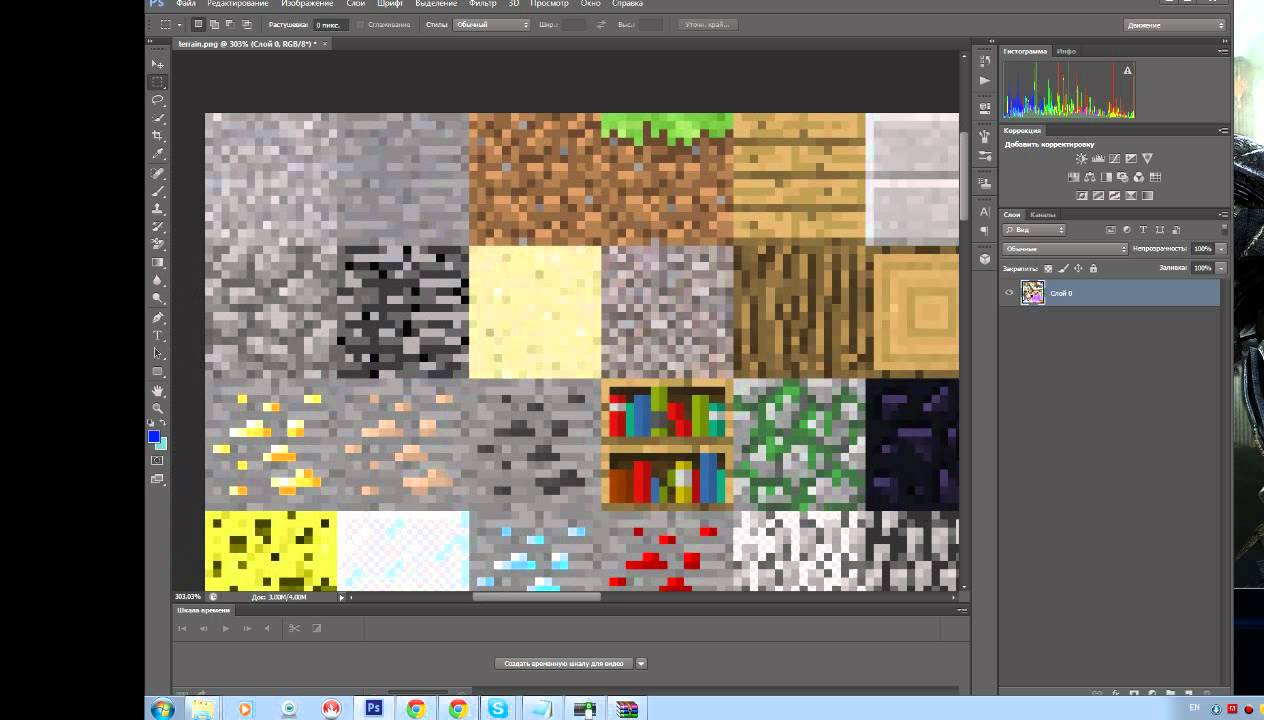The width and height of the screenshot is (1264, 720).
Task: Select the Brush tool
Action: (x=158, y=191)
